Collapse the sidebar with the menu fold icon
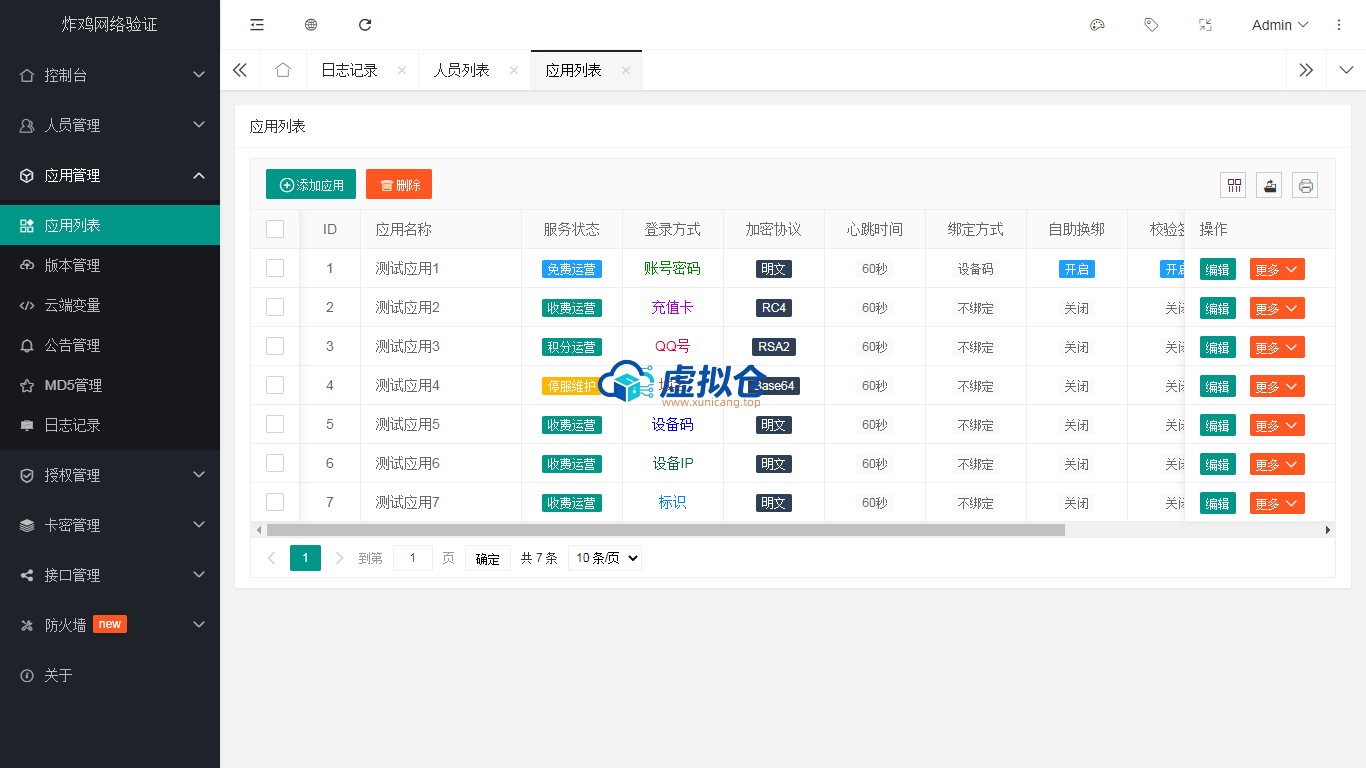This screenshot has width=1366, height=768. click(257, 25)
